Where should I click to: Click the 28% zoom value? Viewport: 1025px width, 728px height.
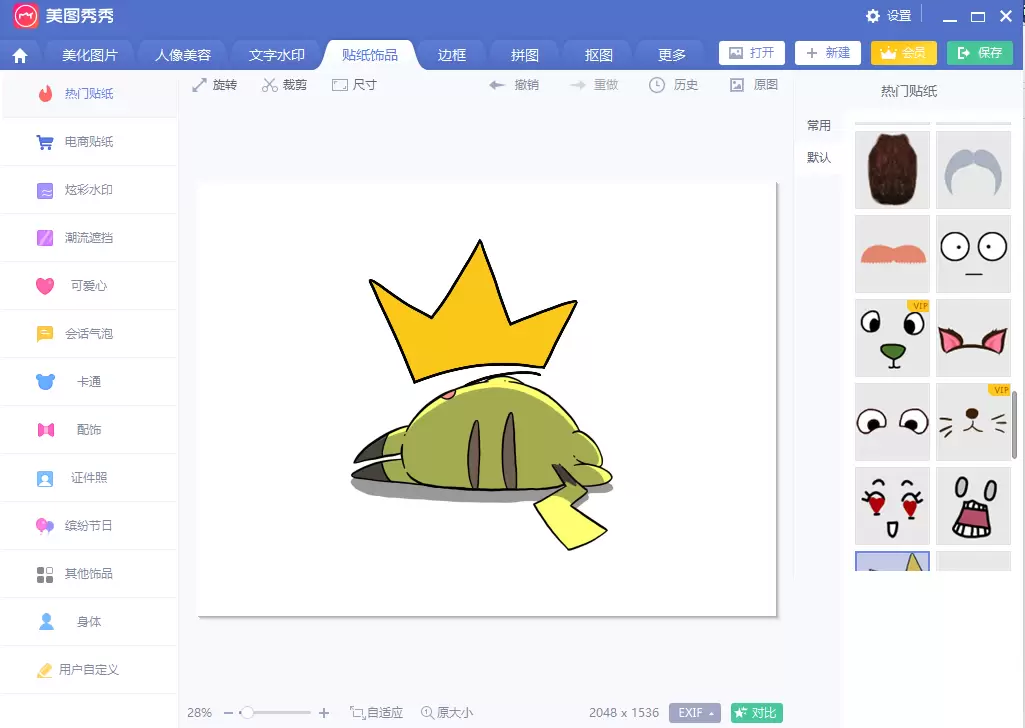click(199, 713)
